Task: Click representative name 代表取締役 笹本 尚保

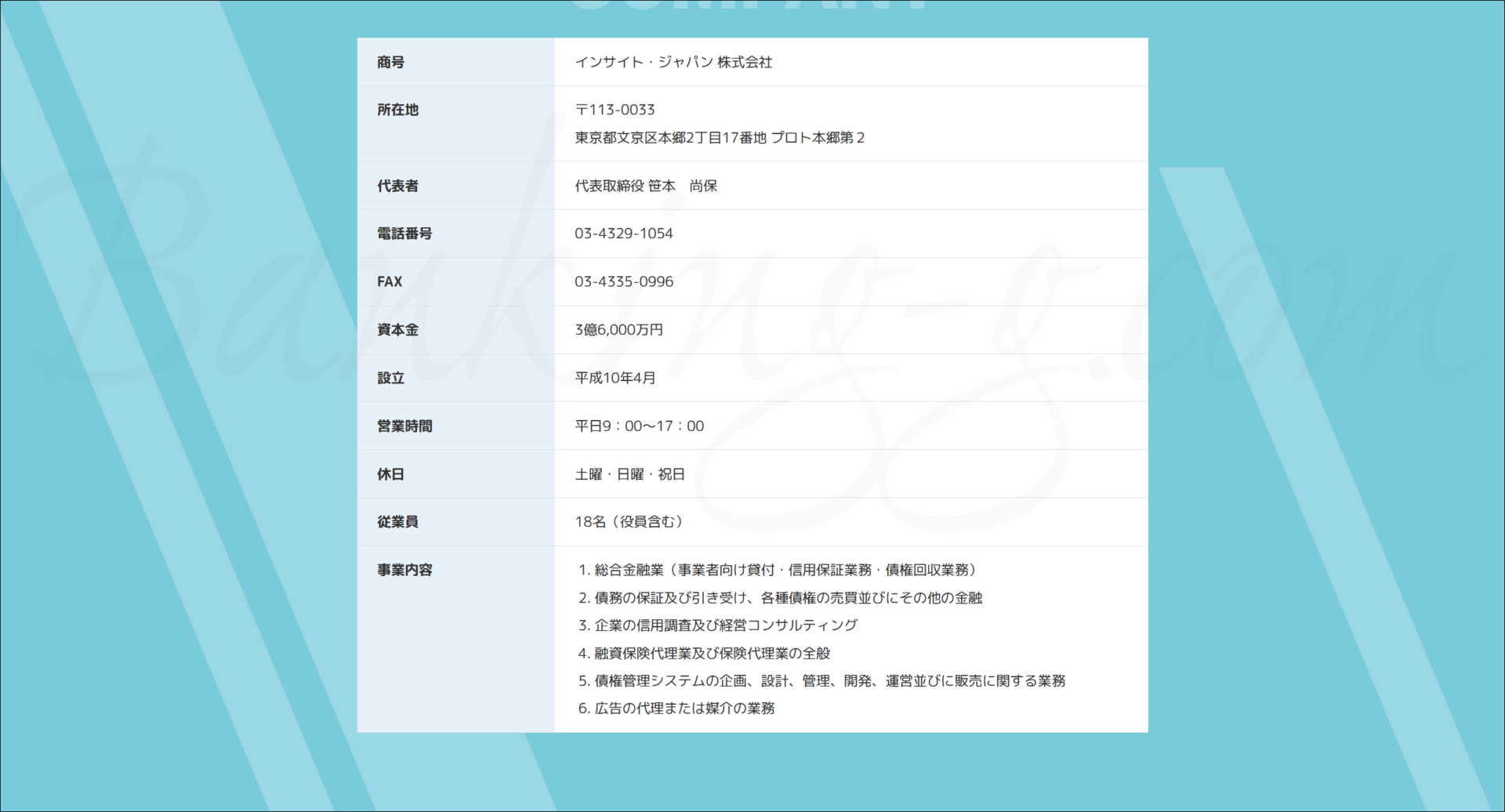Action: coord(646,186)
